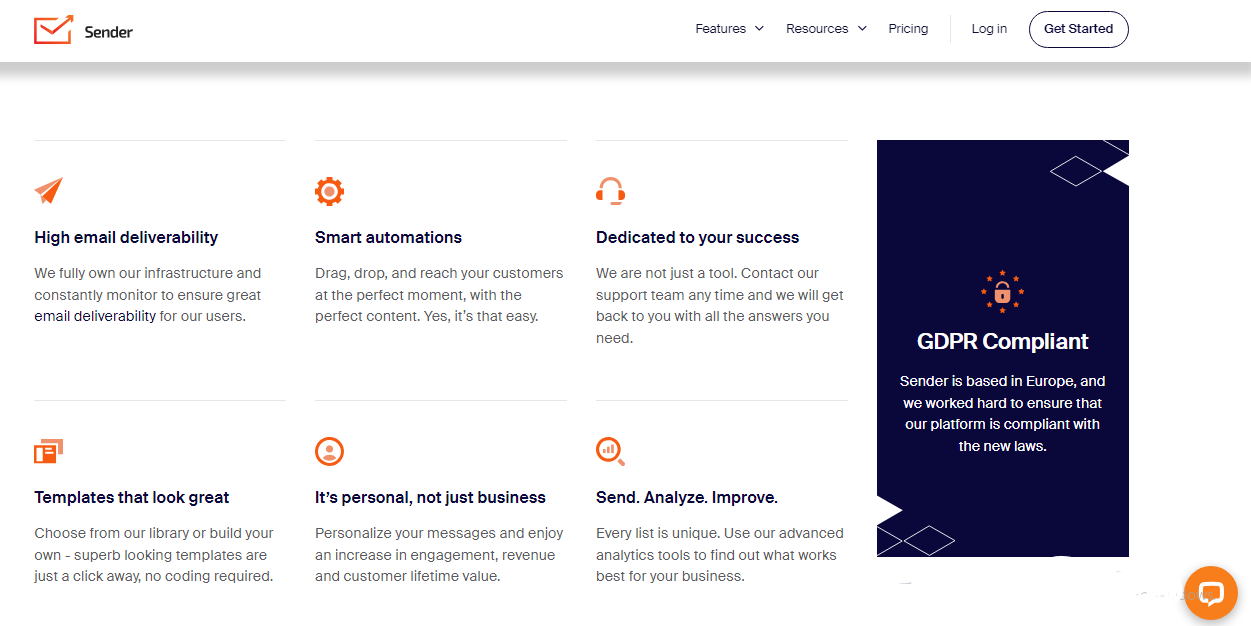Click the Sender brand name text

coord(109,32)
